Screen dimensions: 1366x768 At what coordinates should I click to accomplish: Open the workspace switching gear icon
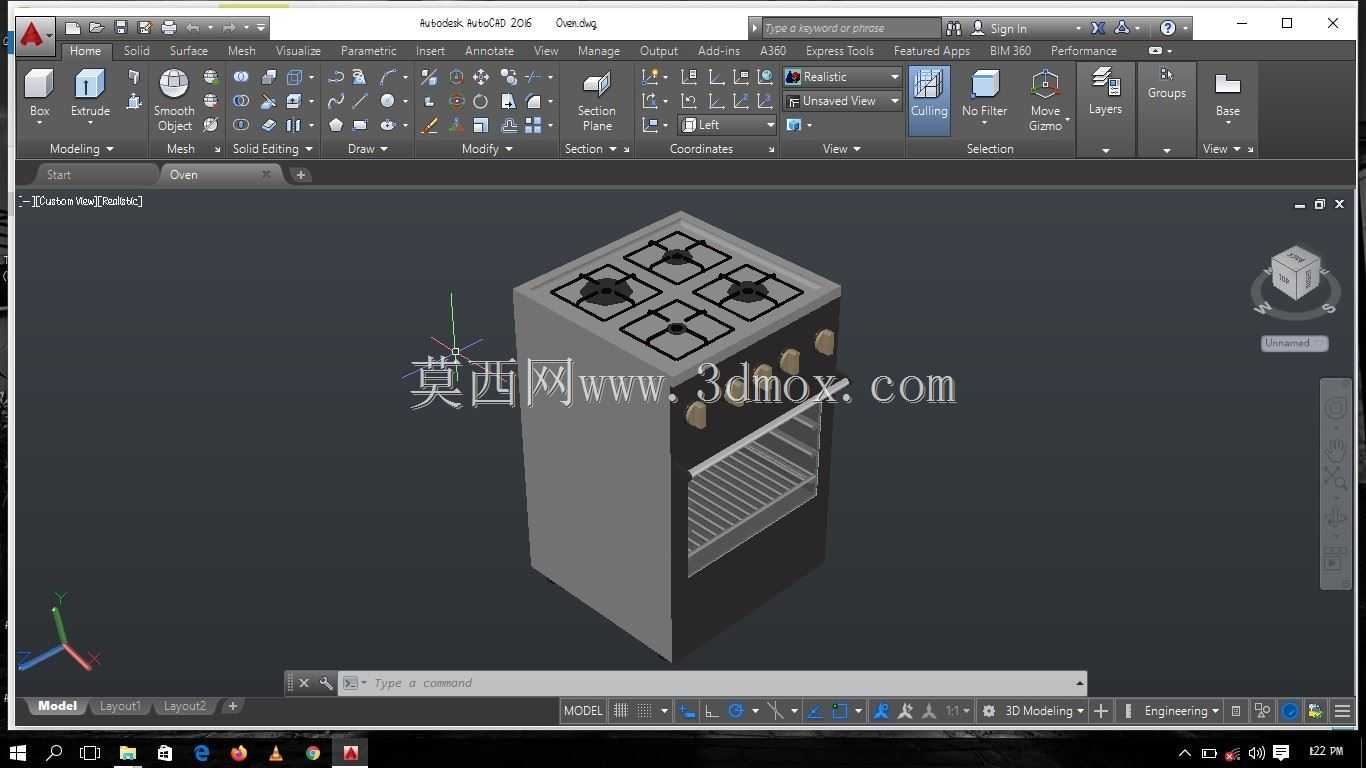pos(988,711)
